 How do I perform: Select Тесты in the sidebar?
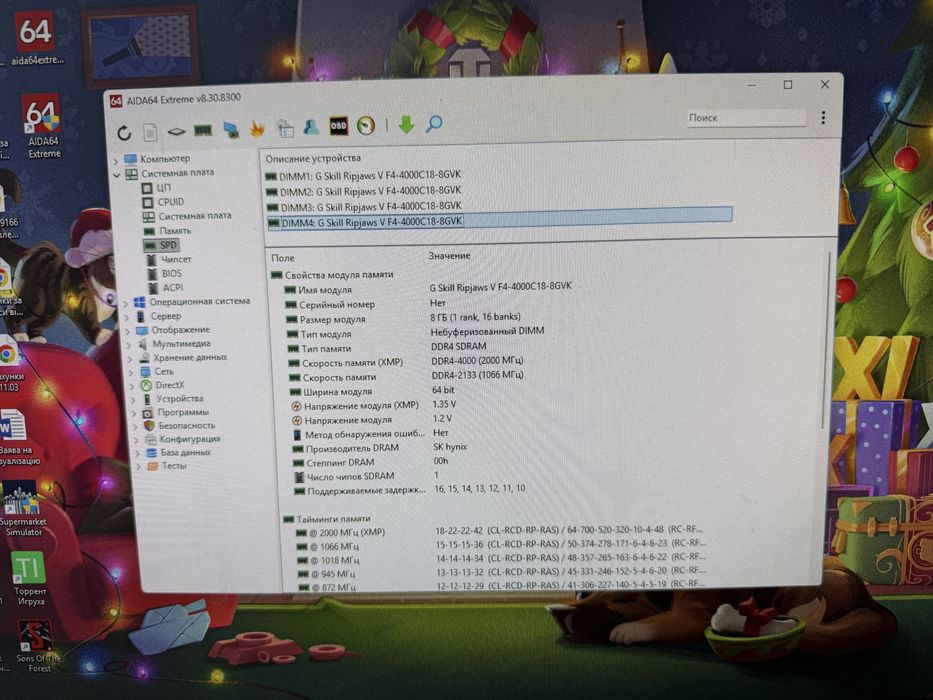click(x=167, y=465)
